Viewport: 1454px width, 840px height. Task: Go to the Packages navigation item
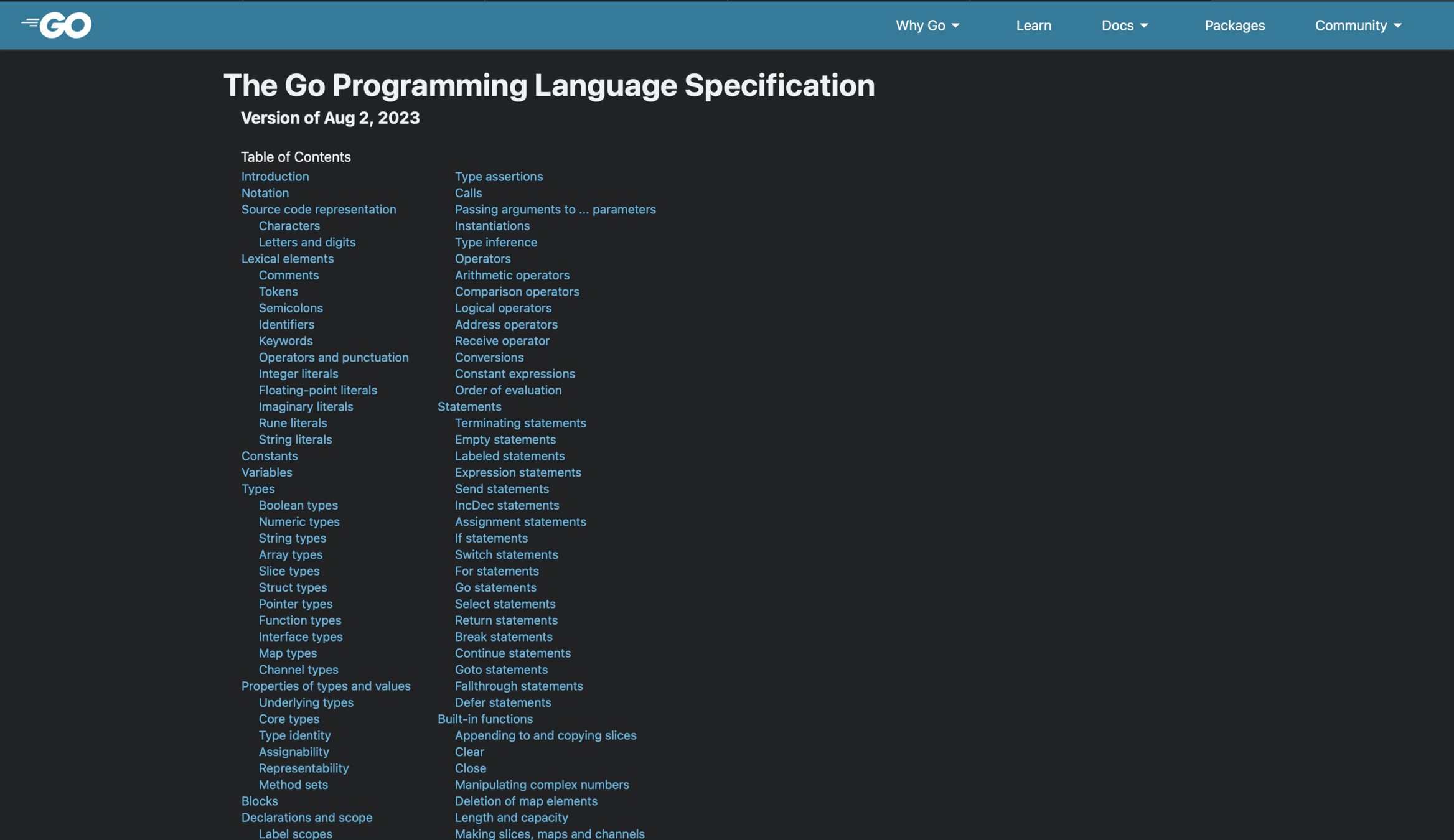pos(1234,26)
